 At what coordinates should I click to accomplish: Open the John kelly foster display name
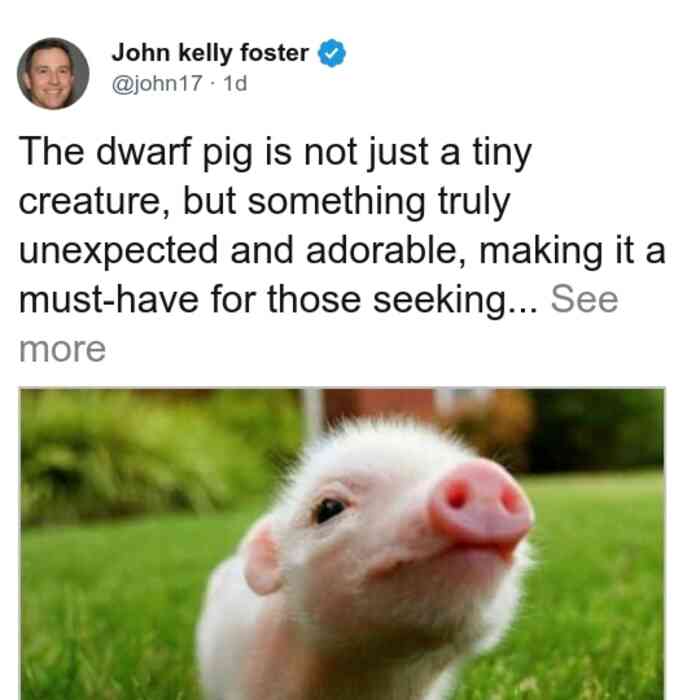coord(210,53)
